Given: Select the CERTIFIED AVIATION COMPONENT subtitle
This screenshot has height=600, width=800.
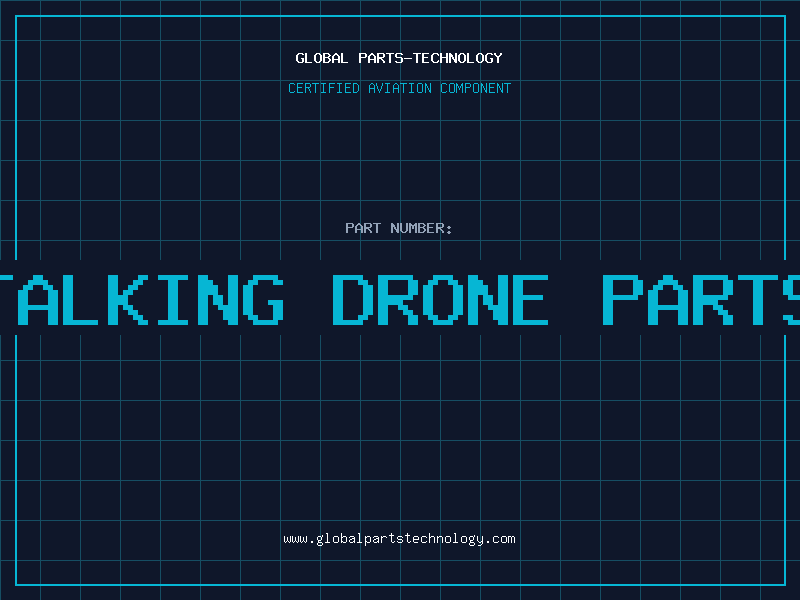Looking at the screenshot, I should pos(399,88).
